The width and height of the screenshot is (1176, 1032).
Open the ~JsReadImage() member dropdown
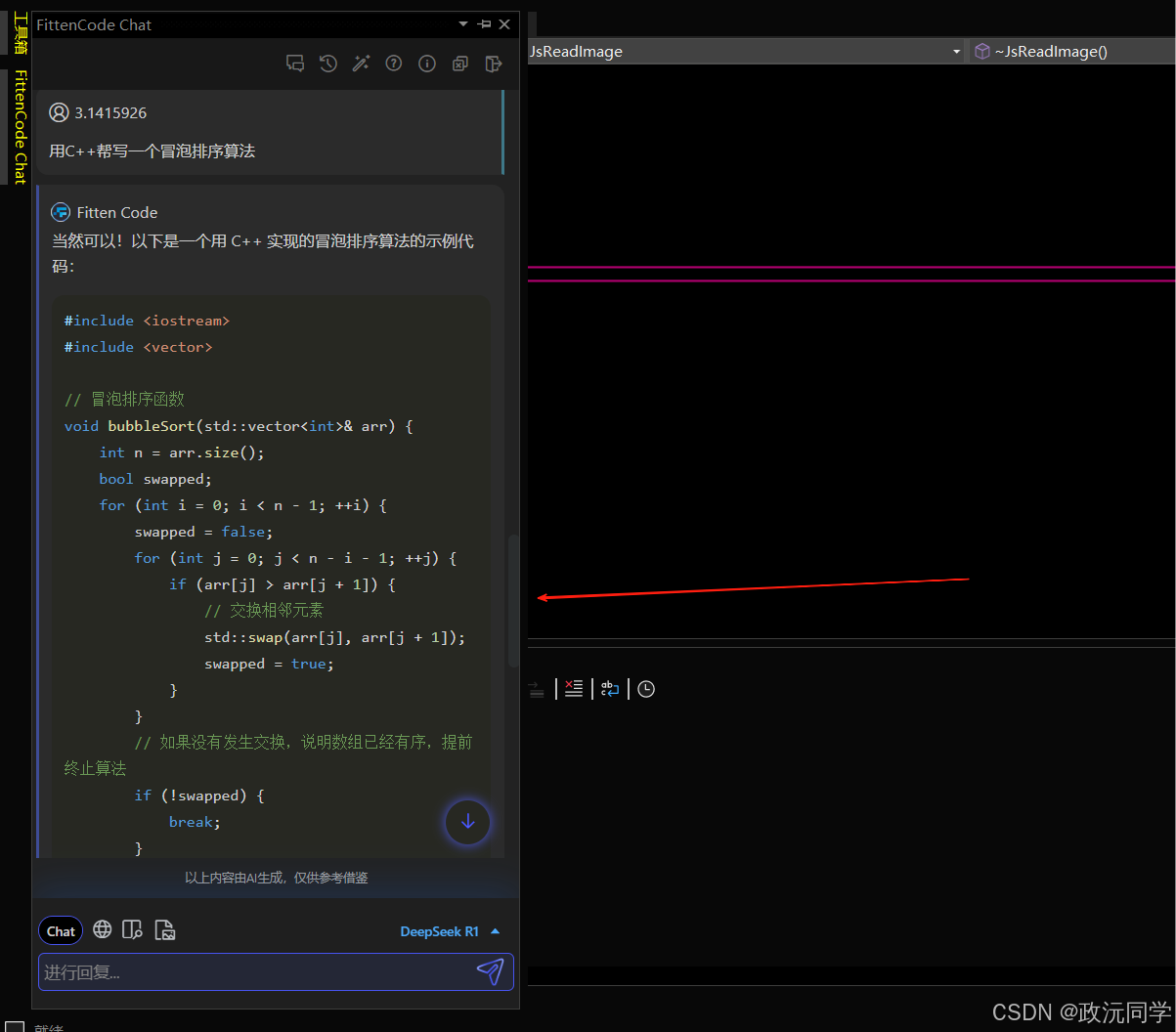click(1072, 51)
